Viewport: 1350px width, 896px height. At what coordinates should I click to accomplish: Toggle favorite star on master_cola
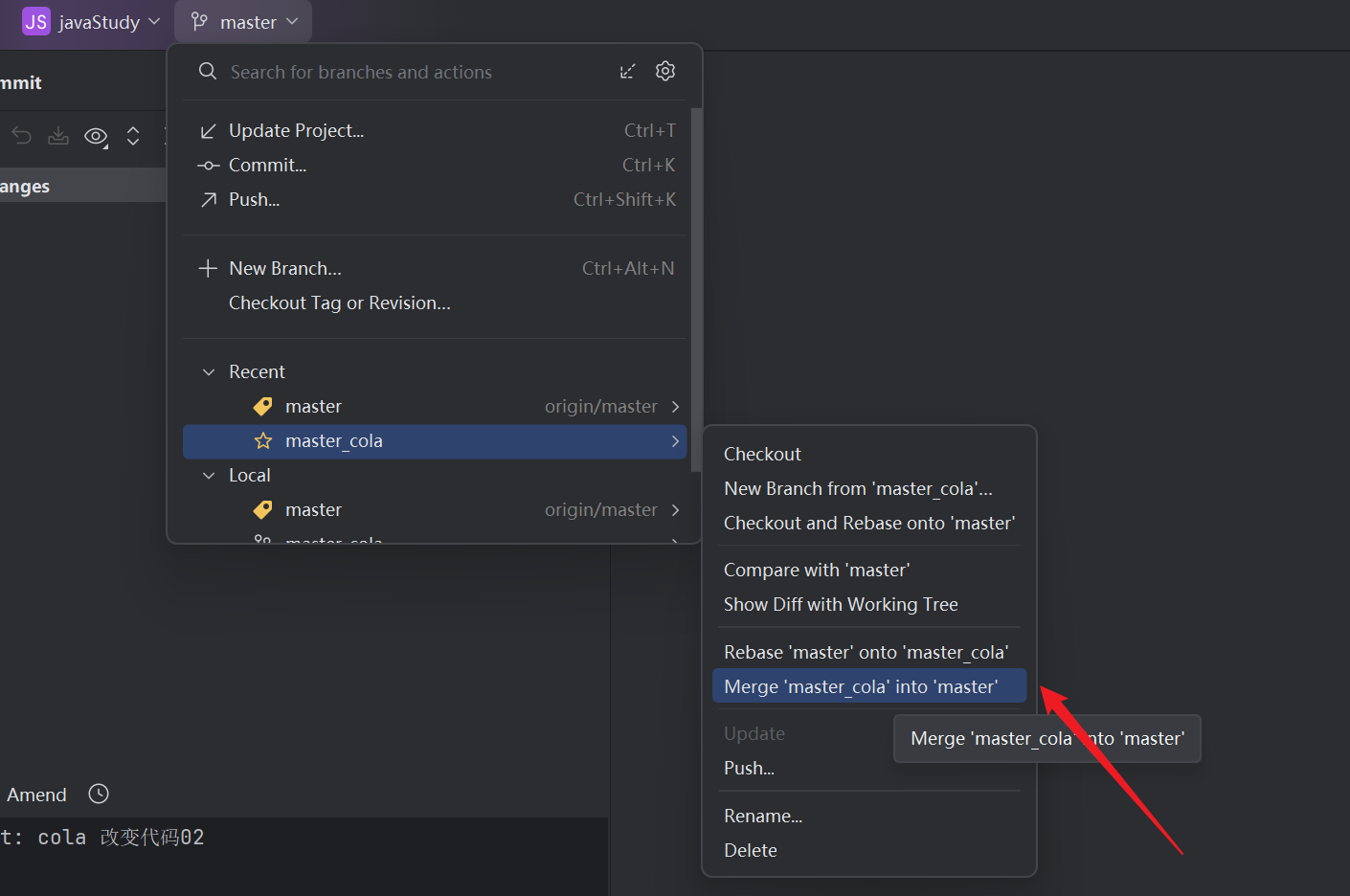[x=263, y=440]
